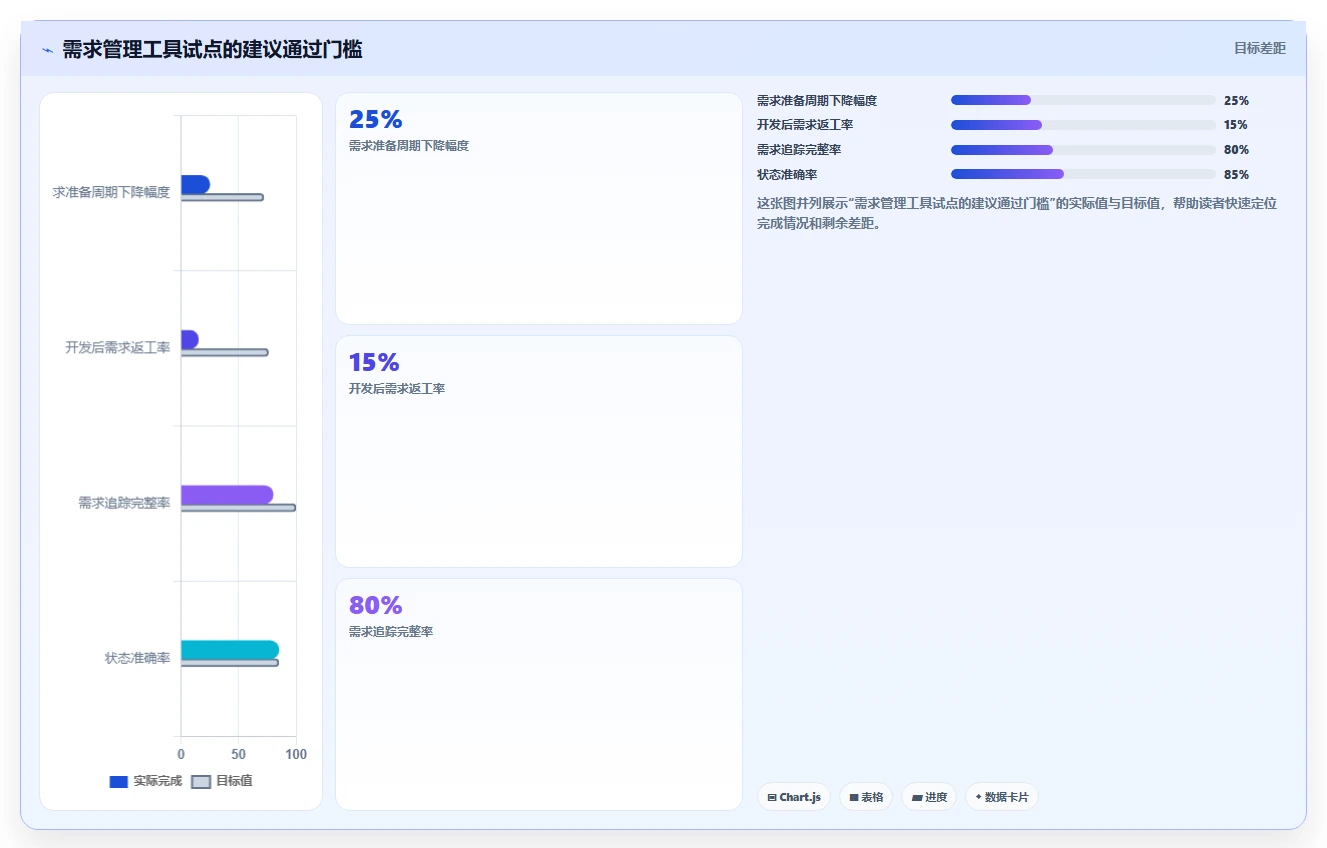Click the gray 目标值 legend swatch
This screenshot has width=1327, height=848.
point(200,781)
